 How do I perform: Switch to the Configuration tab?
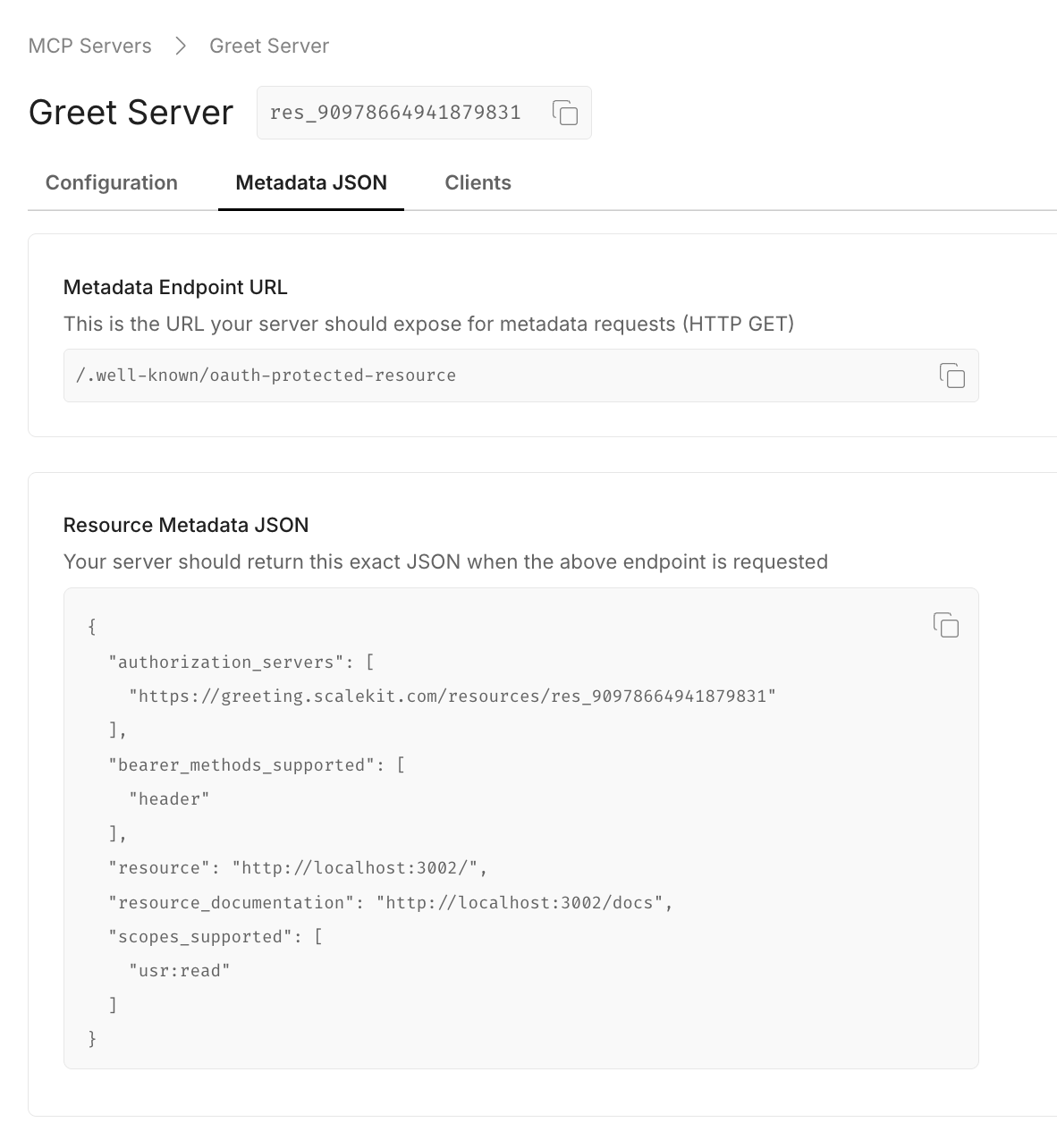click(111, 182)
